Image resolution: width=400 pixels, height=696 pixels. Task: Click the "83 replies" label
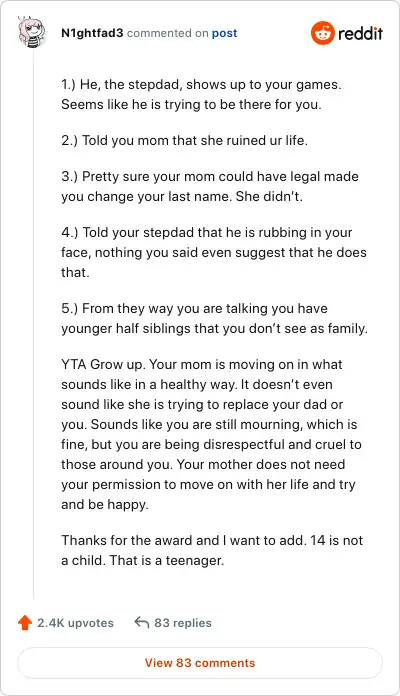tap(183, 623)
